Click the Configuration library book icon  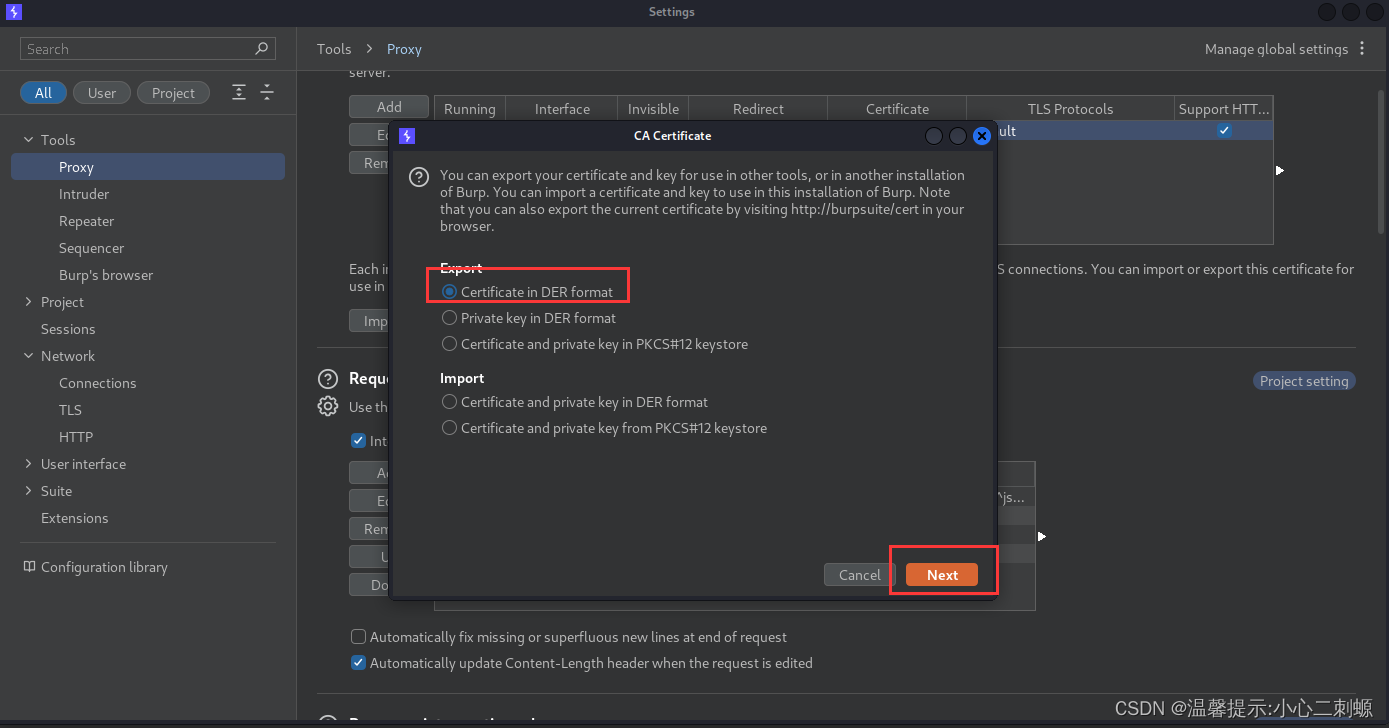click(29, 567)
